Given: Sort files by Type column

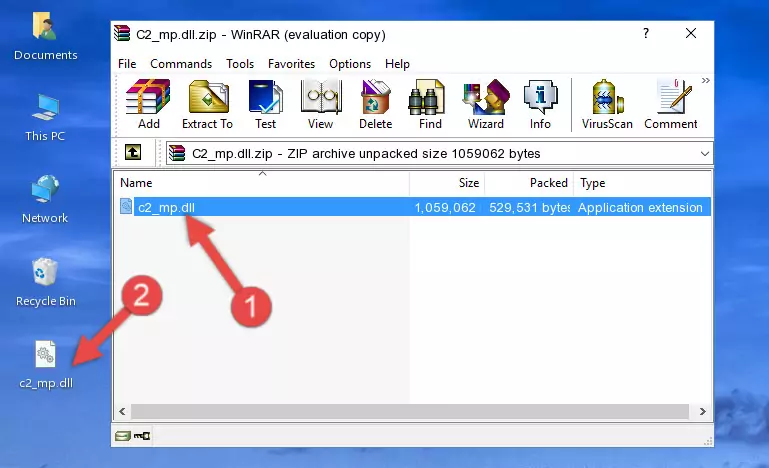Looking at the screenshot, I should [x=642, y=183].
